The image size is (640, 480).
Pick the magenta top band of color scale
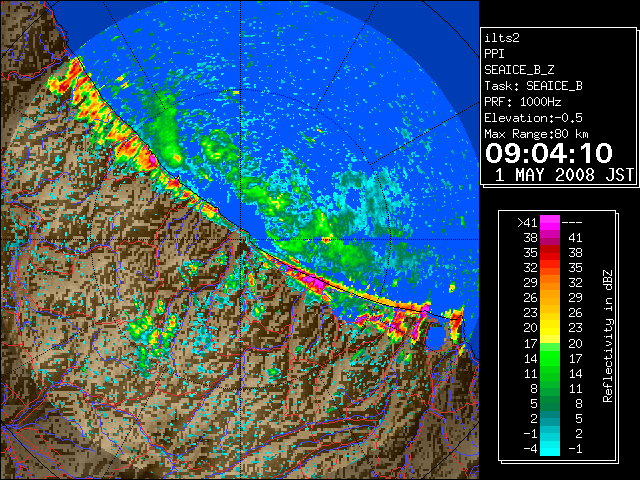point(550,222)
